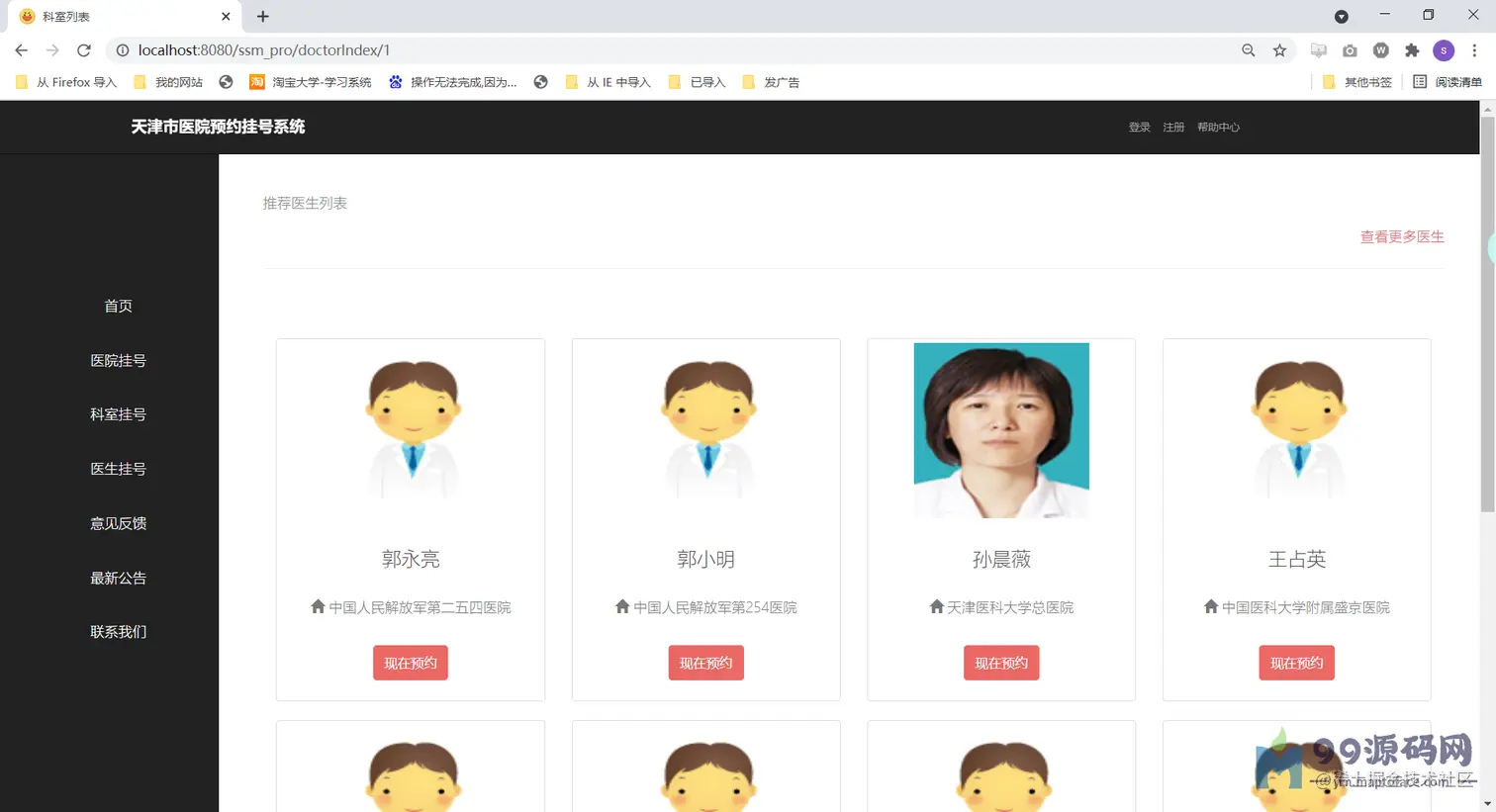Open the 发广告 bookmark folder
This screenshot has width=1496, height=812.
pyautogui.click(x=771, y=82)
